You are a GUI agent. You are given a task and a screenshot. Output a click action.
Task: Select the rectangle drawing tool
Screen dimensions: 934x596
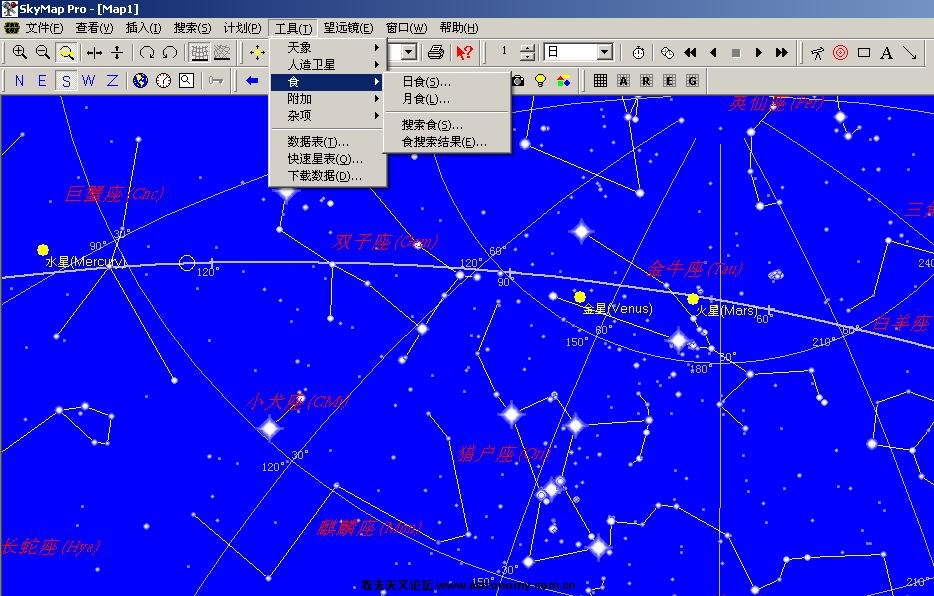click(x=864, y=52)
